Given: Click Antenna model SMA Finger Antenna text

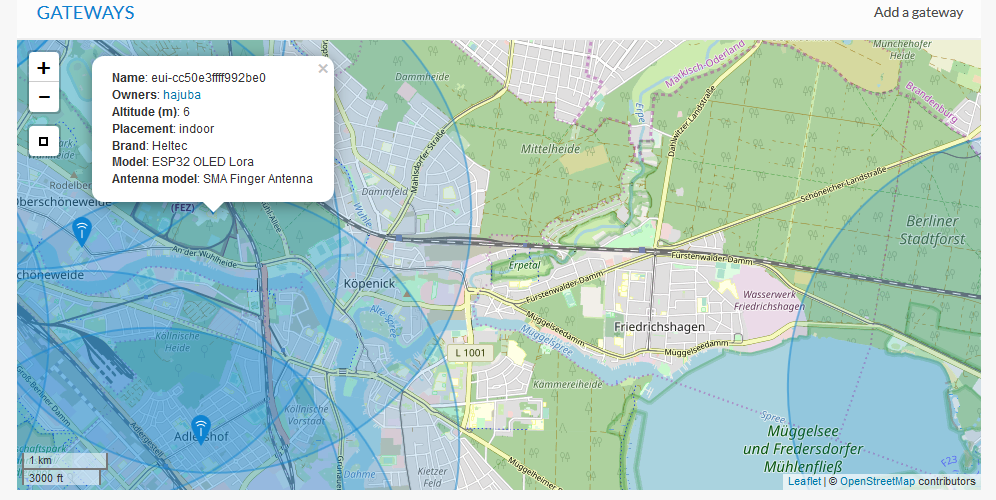Looking at the screenshot, I should (212, 179).
